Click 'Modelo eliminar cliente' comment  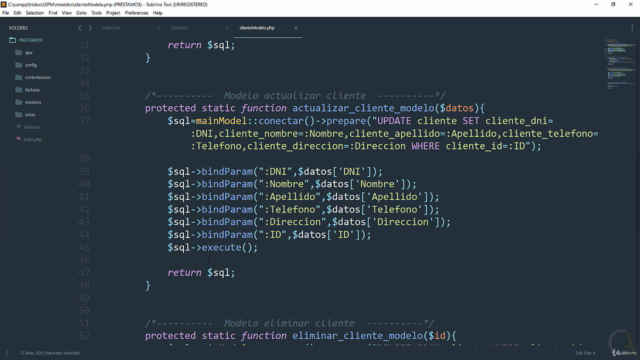289,323
